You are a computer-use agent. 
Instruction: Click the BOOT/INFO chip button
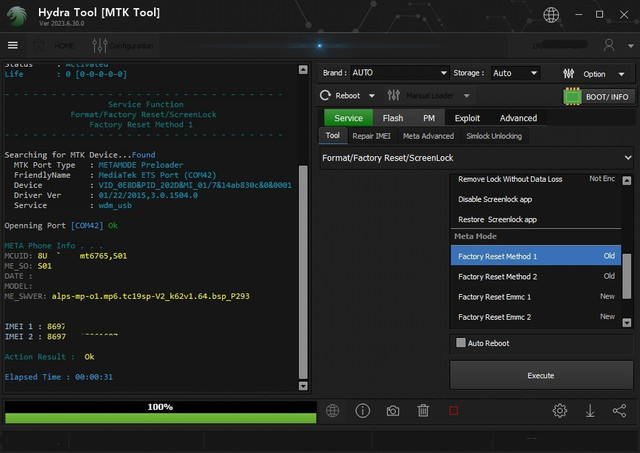(599, 97)
